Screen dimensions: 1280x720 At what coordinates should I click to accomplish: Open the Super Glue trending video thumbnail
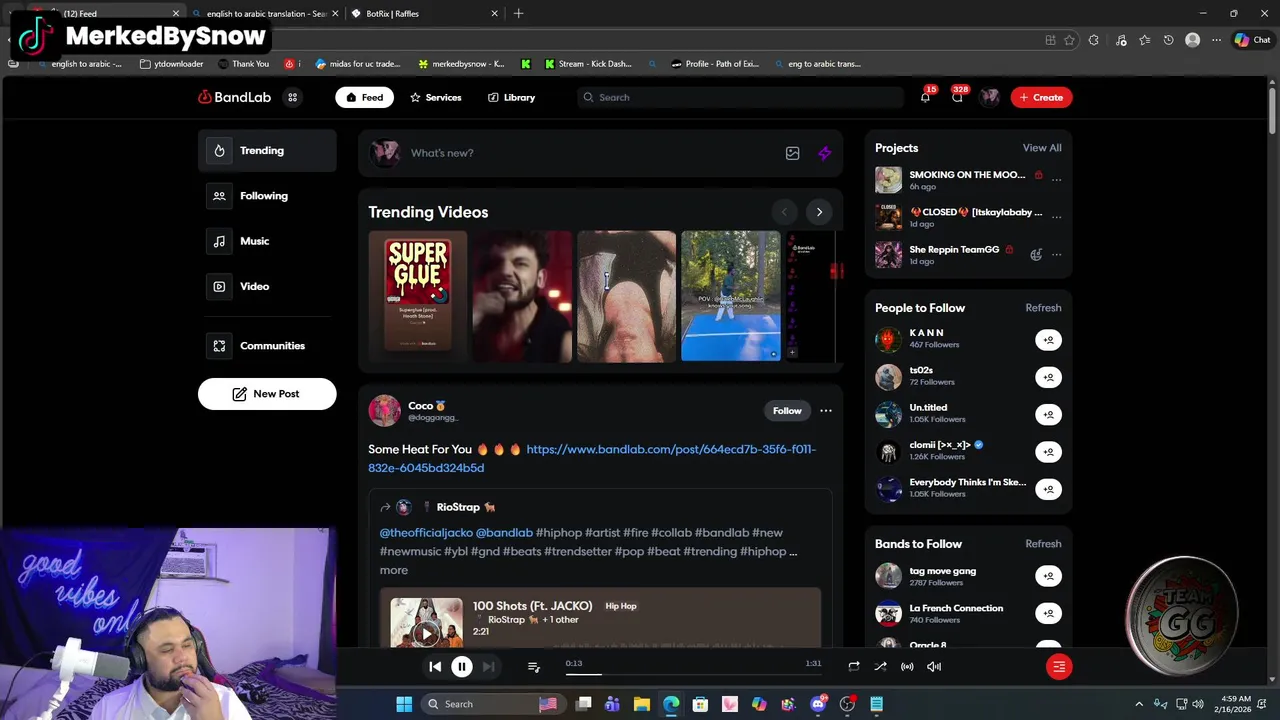417,296
